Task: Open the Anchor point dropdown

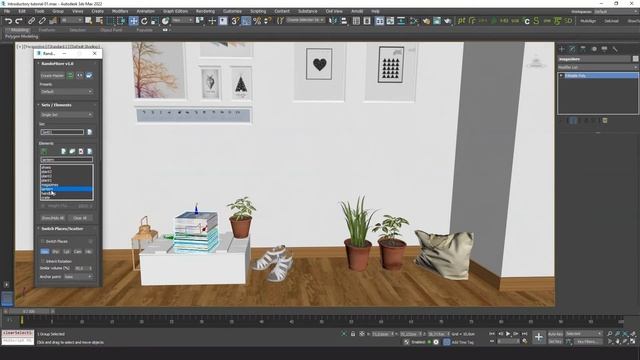Action: pyautogui.click(x=78, y=277)
